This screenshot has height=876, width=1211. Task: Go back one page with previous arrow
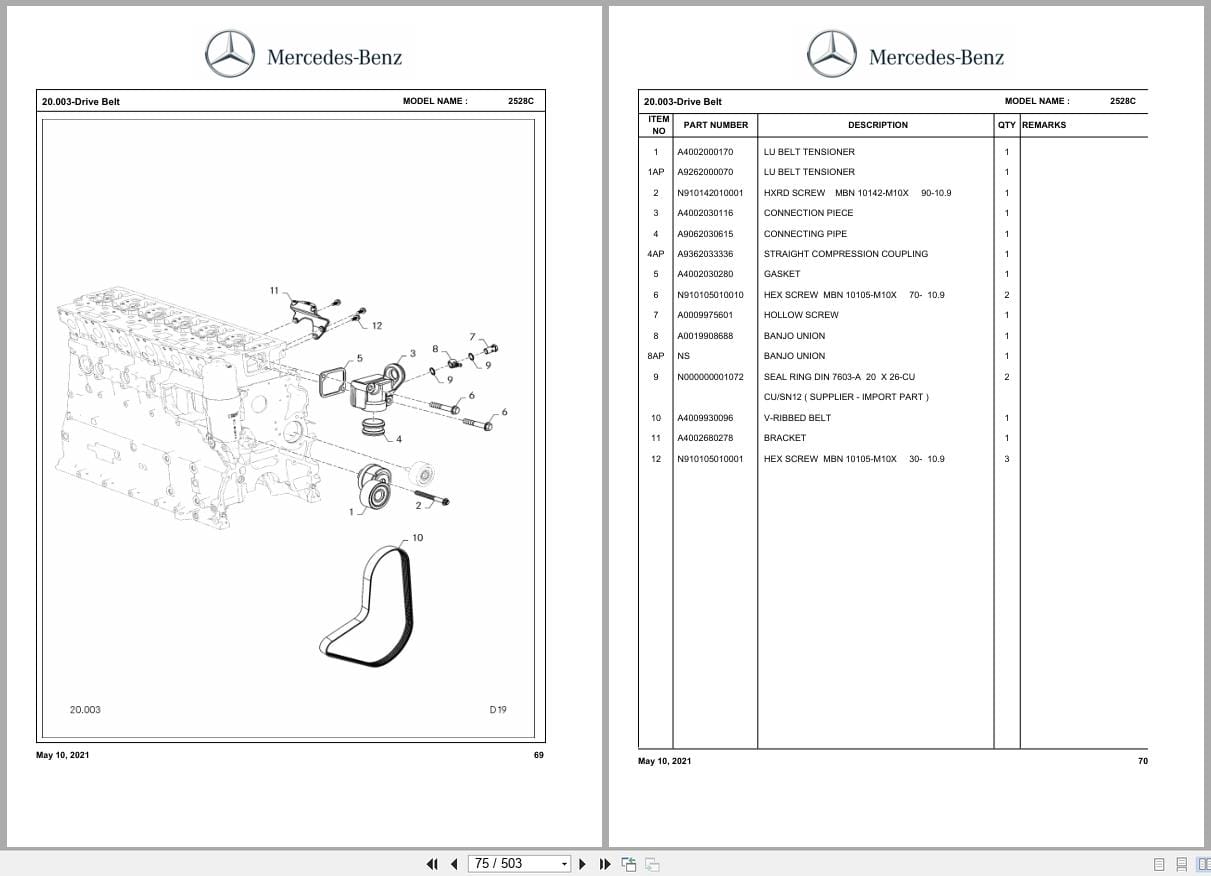(x=454, y=863)
